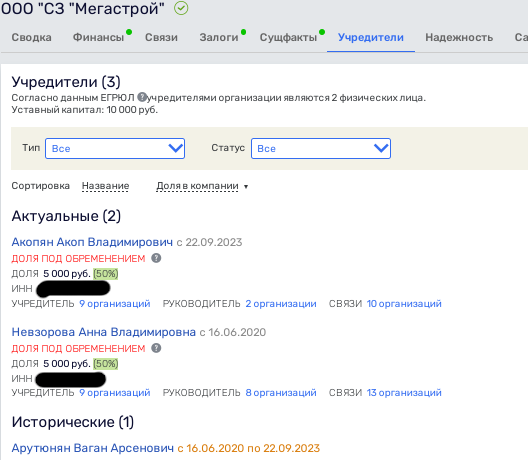Open the ЕГРЮЛ help question-mark icon

[142, 97]
